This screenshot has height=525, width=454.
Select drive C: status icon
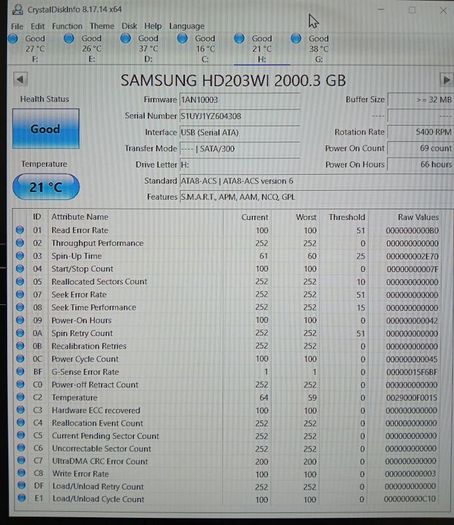point(182,39)
